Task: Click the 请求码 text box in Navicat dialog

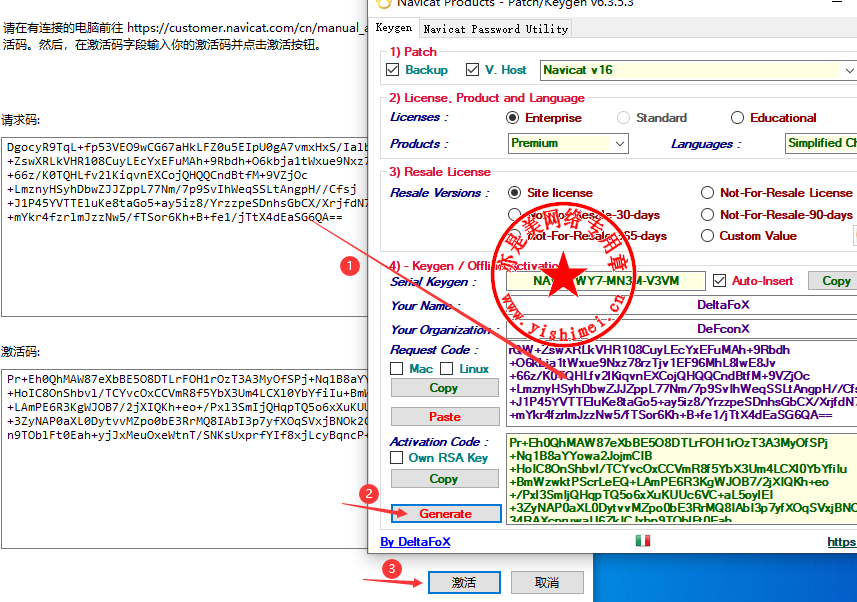Action: [x=185, y=226]
